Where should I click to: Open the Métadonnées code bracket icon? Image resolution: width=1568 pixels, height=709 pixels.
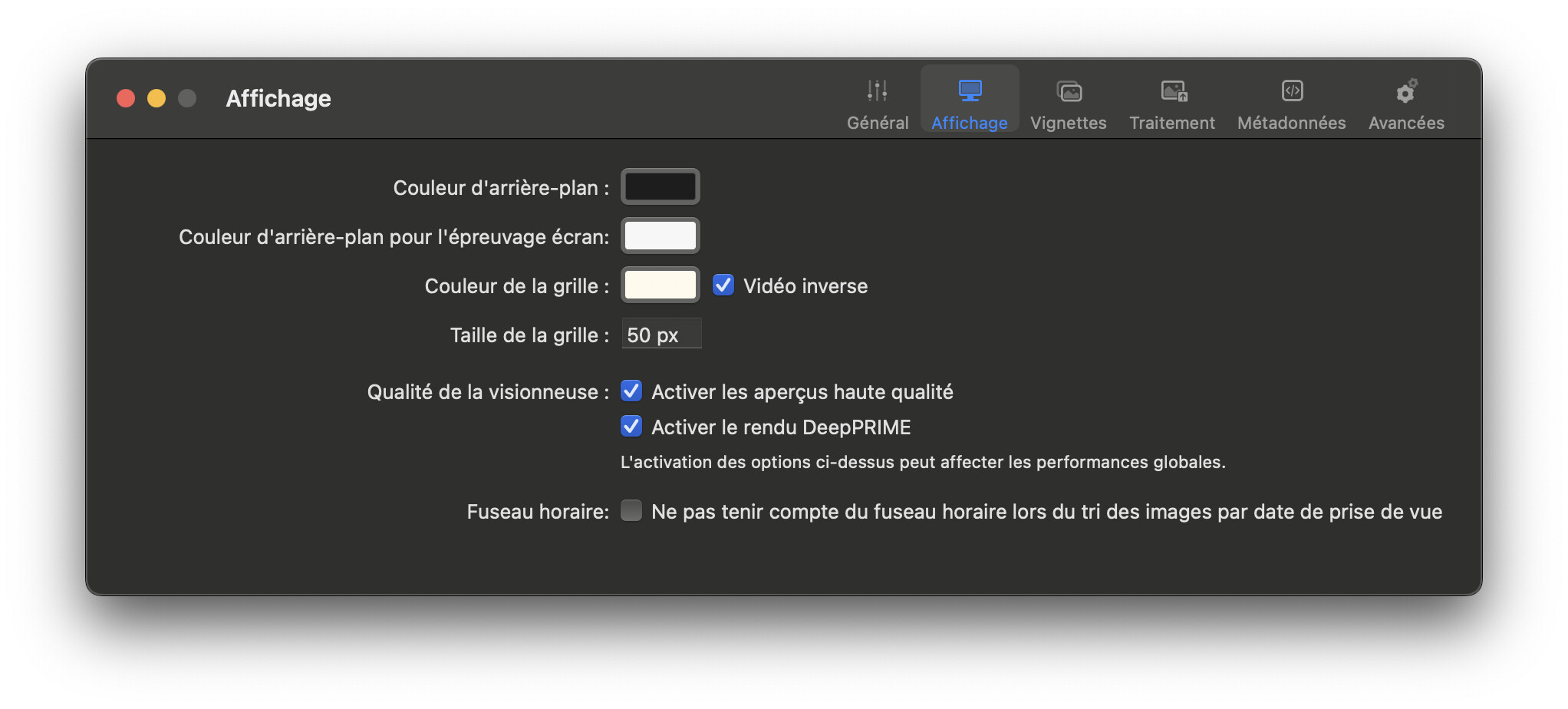coord(1292,91)
